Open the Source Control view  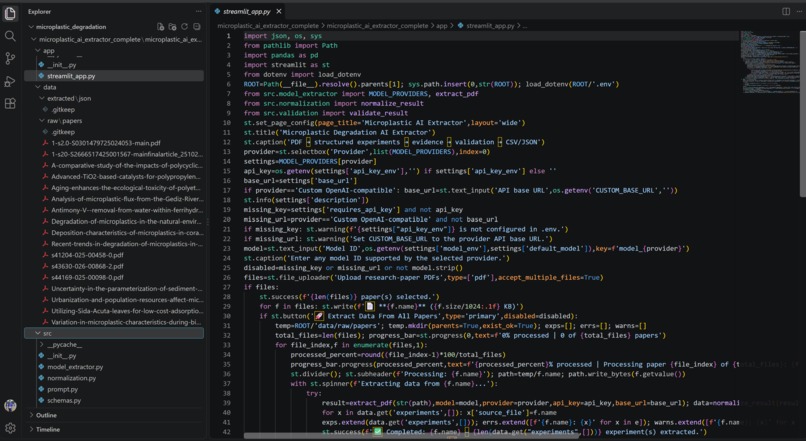[10, 59]
